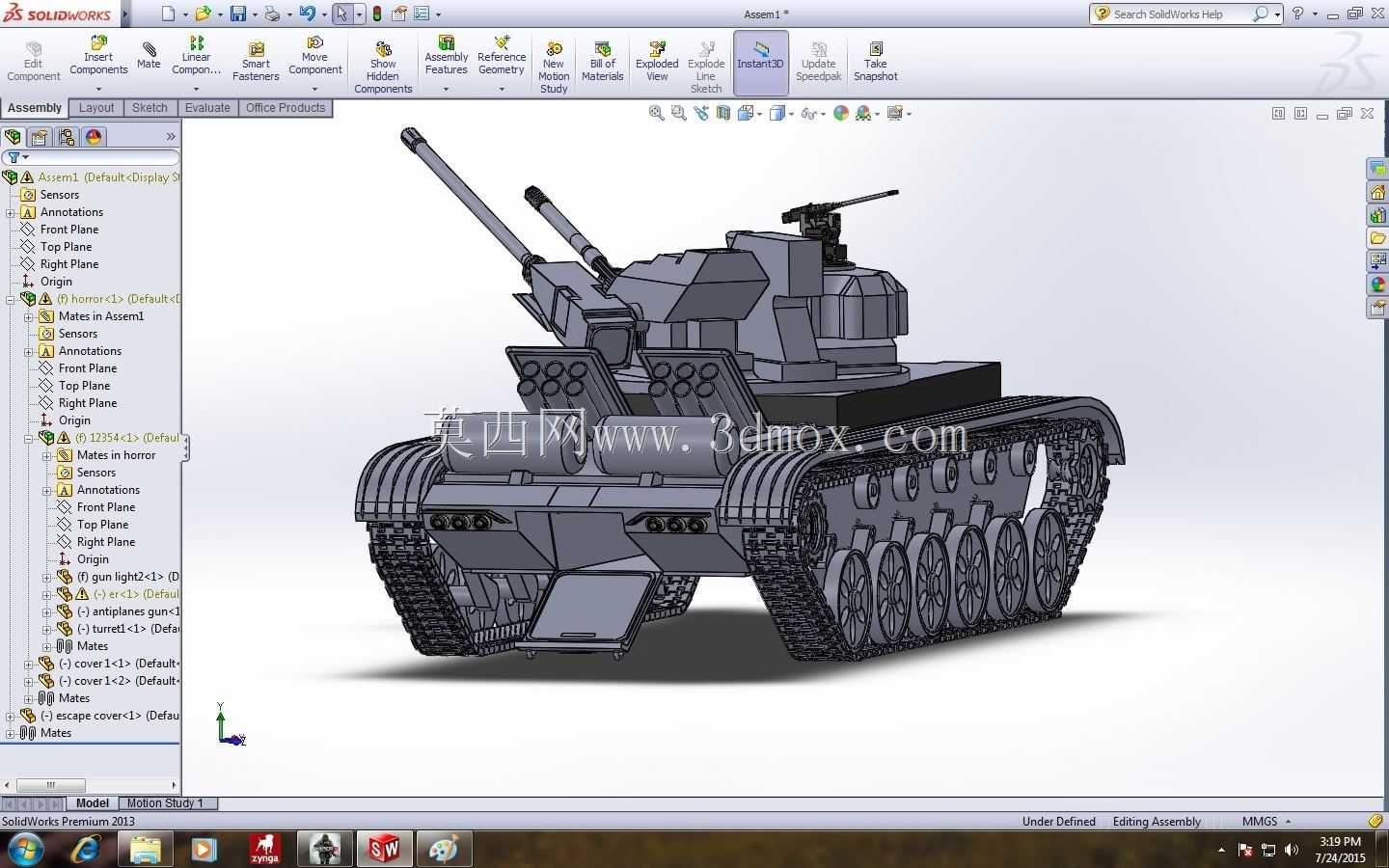Screen dimensions: 1389x868
Task: Open the DisplayManager tab
Action: coord(94,137)
